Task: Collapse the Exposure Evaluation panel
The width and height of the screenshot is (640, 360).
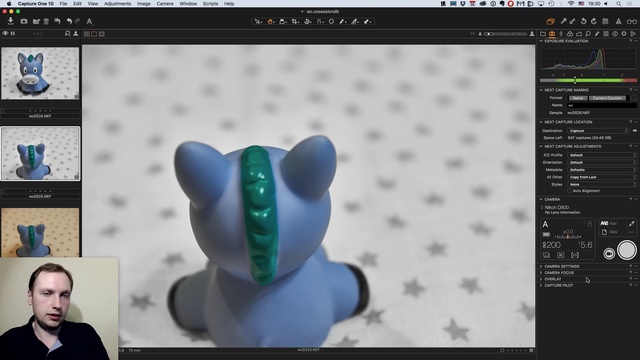Action: (x=542, y=41)
